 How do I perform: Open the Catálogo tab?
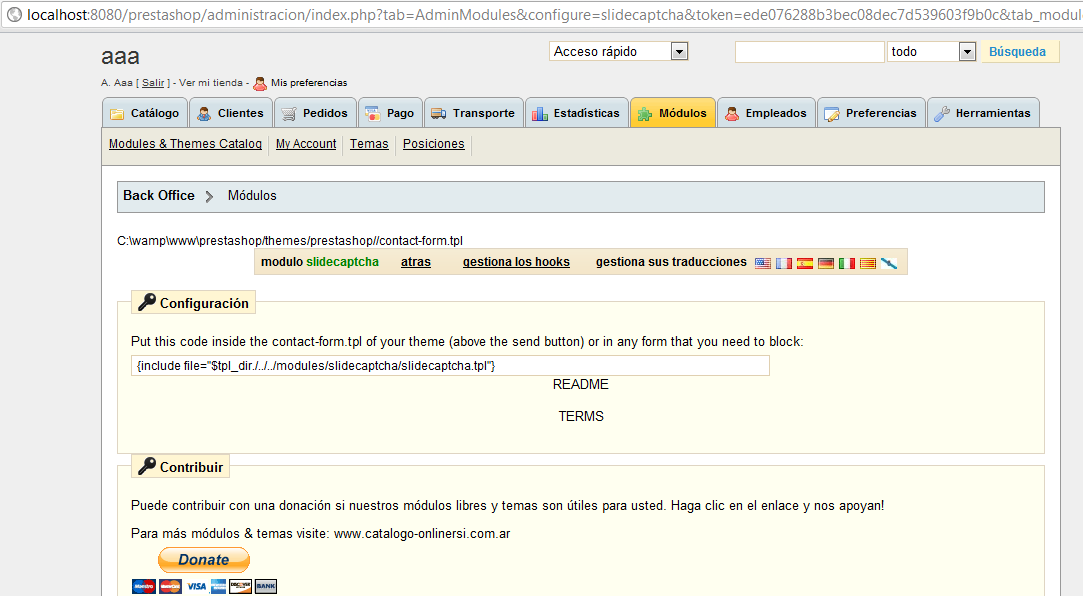pyautogui.click(x=145, y=113)
